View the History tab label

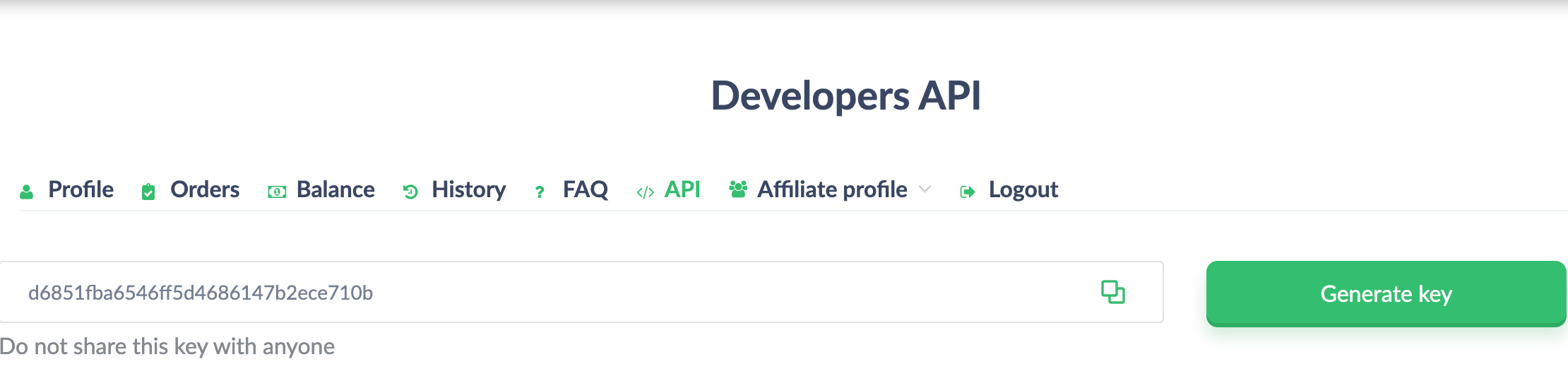coord(468,189)
